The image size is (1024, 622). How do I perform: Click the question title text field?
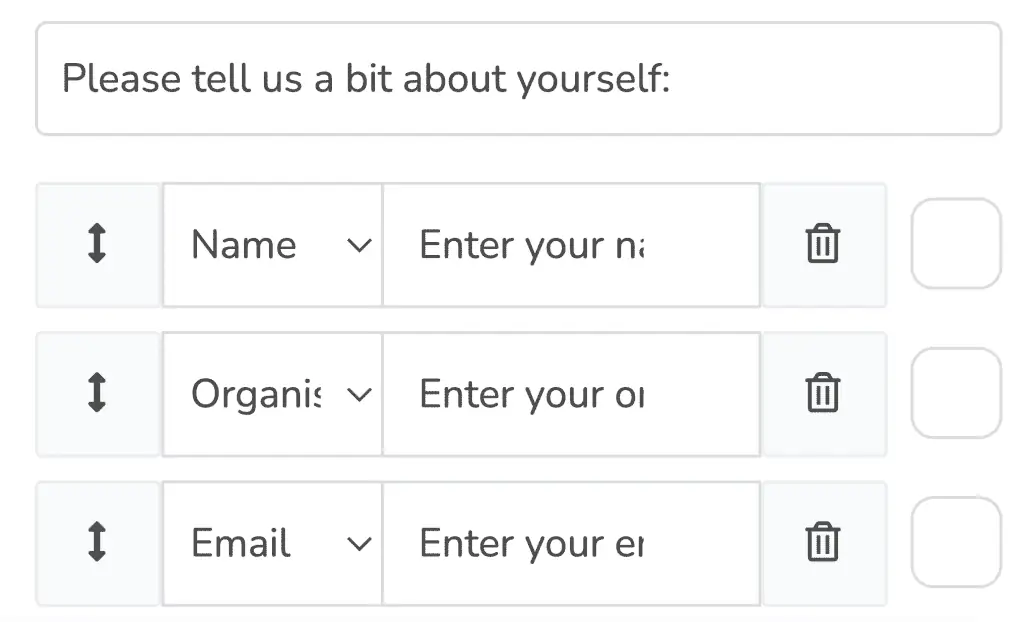tap(518, 78)
